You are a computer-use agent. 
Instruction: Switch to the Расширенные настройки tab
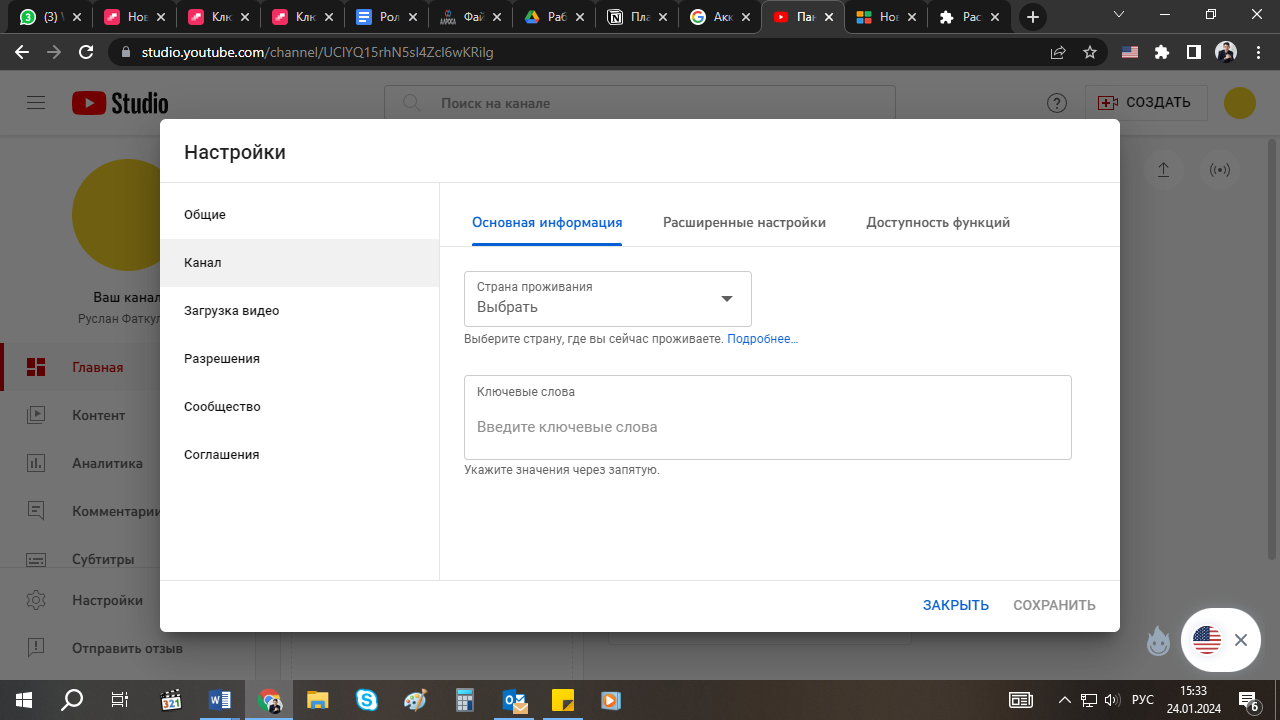[x=744, y=222]
